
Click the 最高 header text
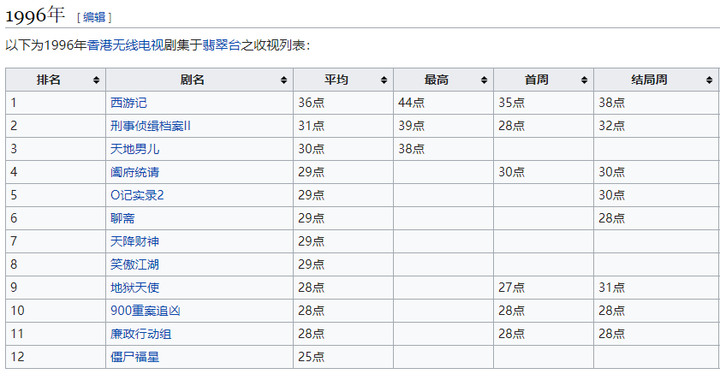click(436, 80)
